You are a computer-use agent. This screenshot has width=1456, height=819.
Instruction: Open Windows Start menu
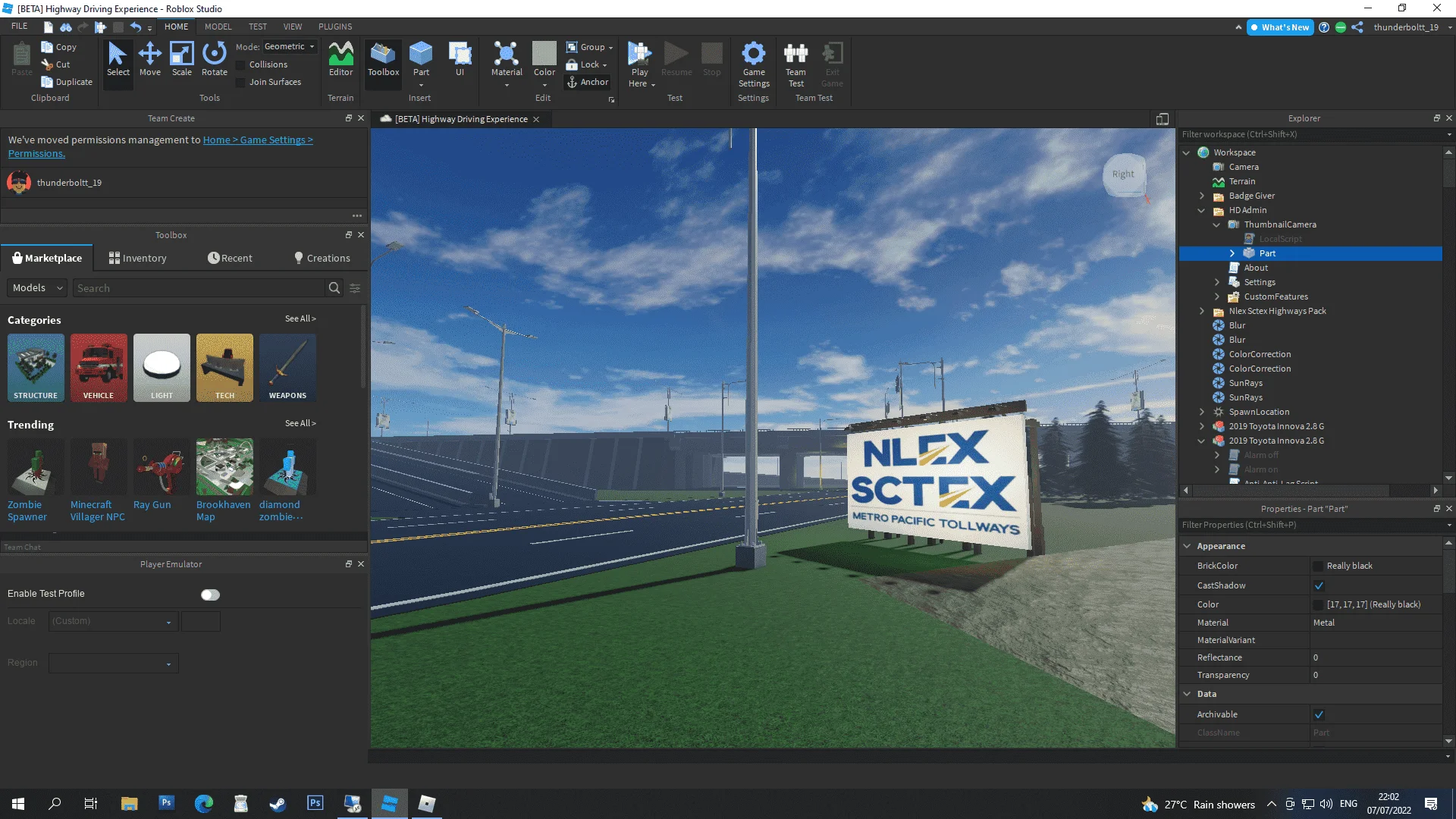[18, 804]
